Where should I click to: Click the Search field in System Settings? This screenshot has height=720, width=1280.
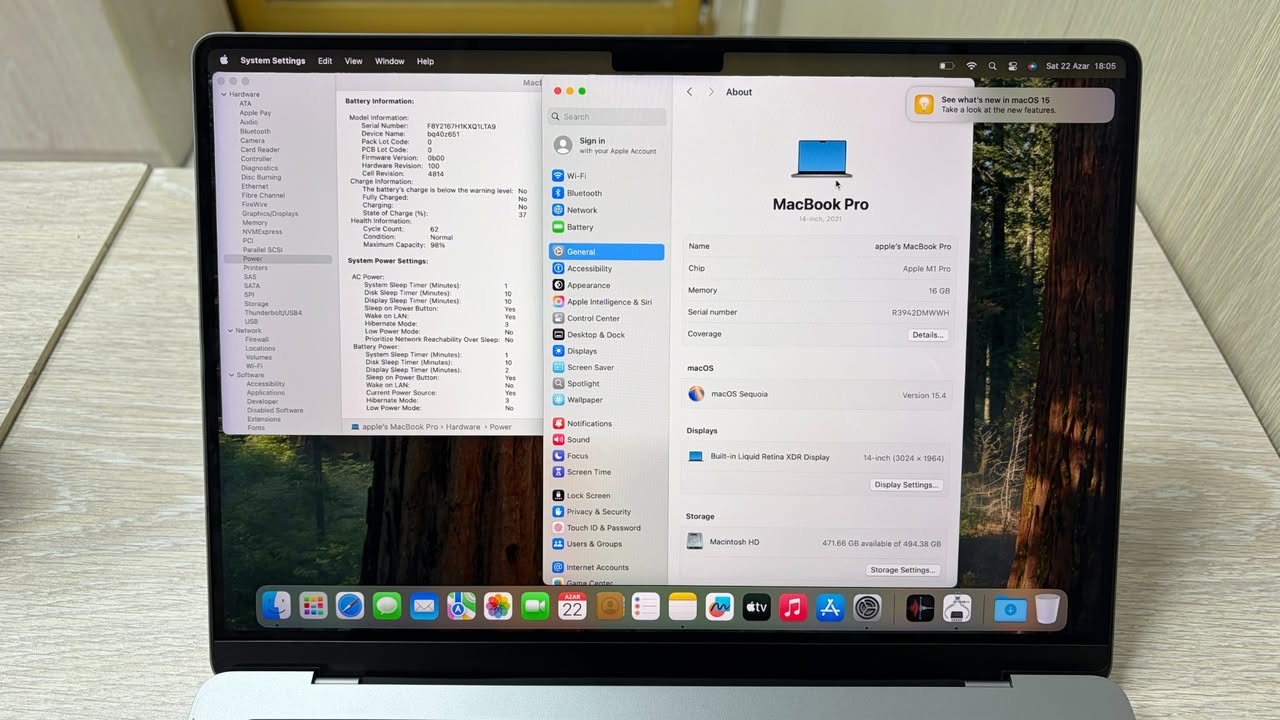(x=607, y=117)
